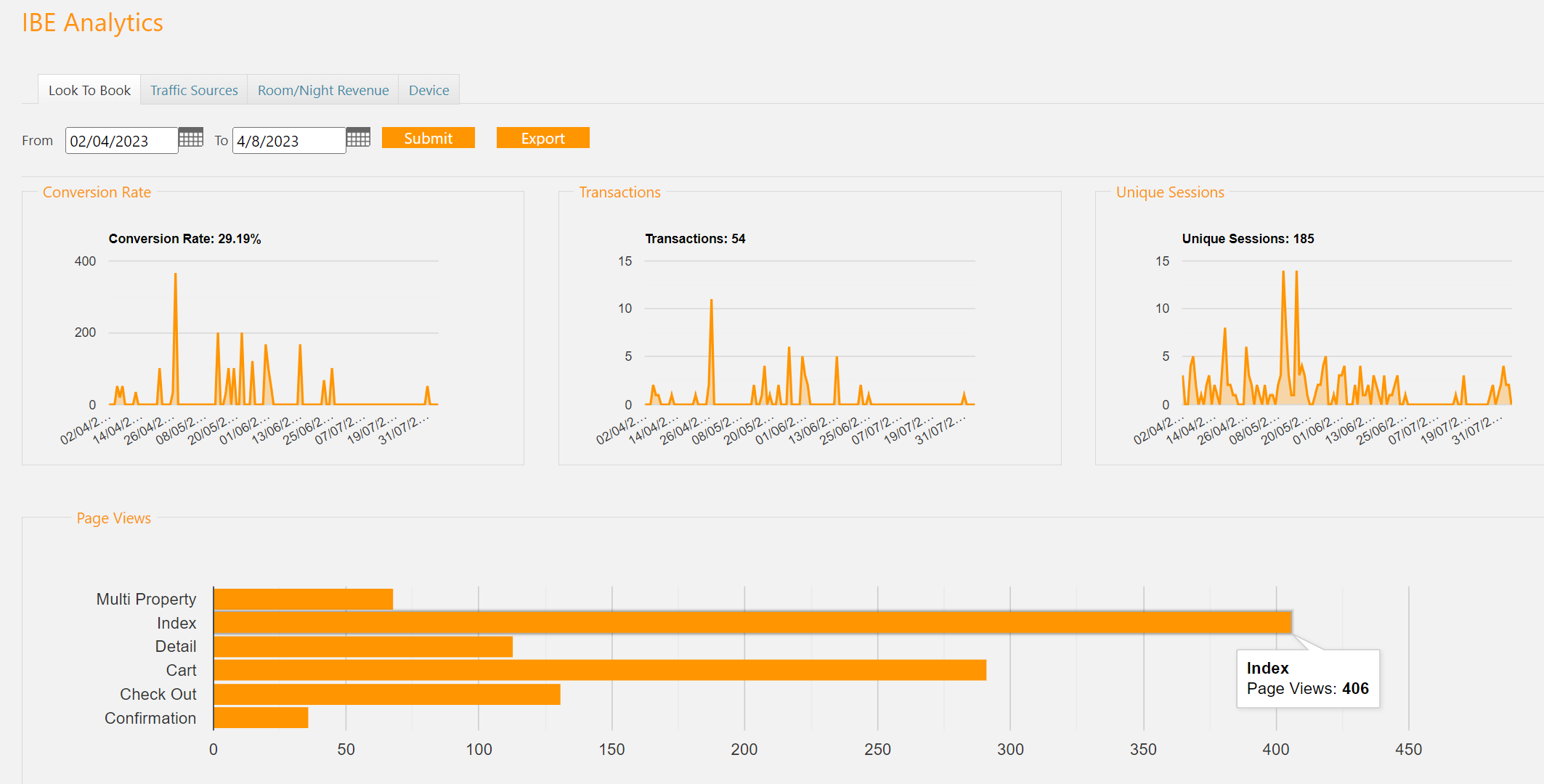Open the Room/Night Revenue tab
Viewport: 1544px width, 784px height.
click(323, 90)
